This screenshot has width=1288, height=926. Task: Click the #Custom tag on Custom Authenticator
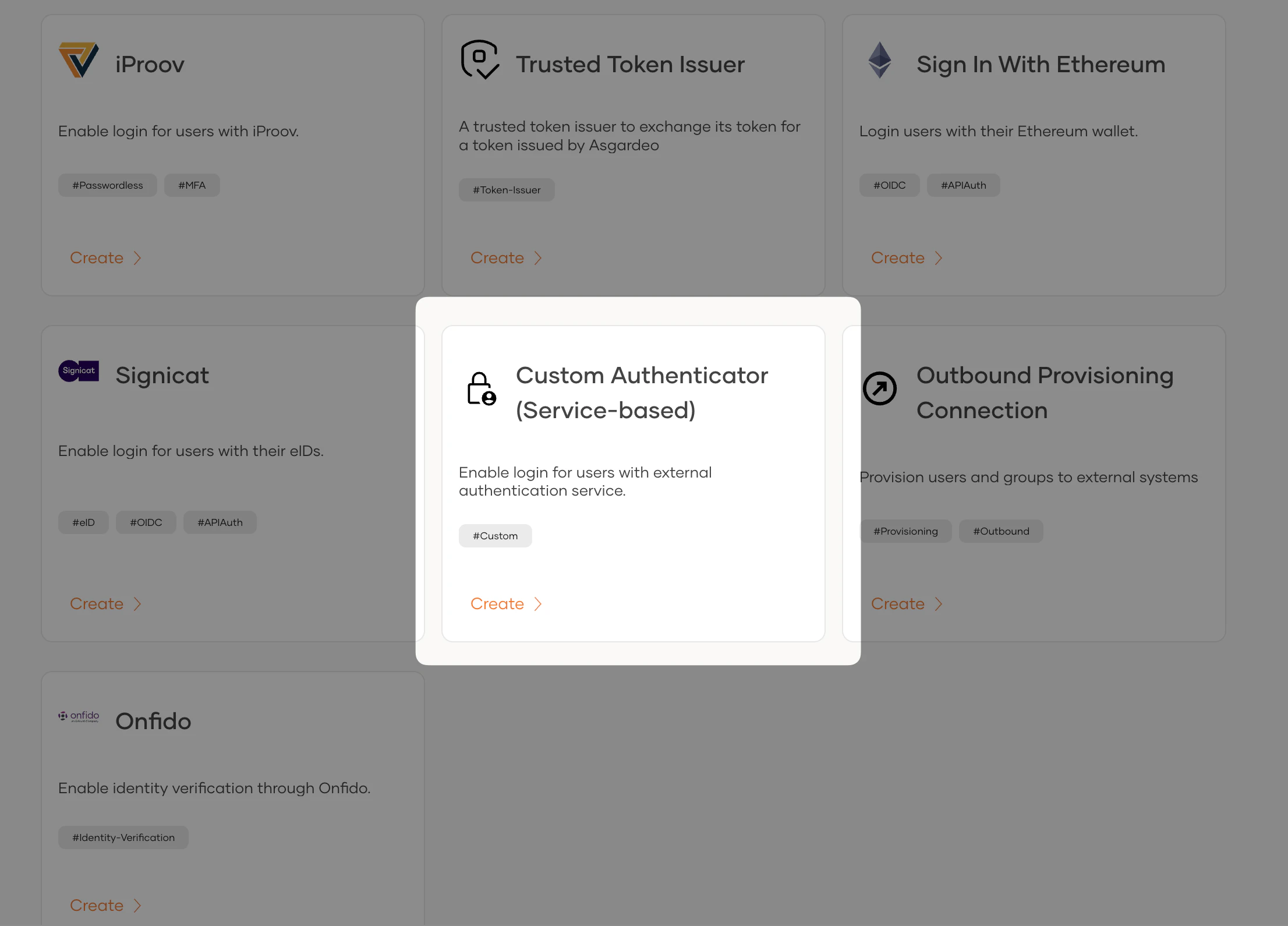(495, 535)
